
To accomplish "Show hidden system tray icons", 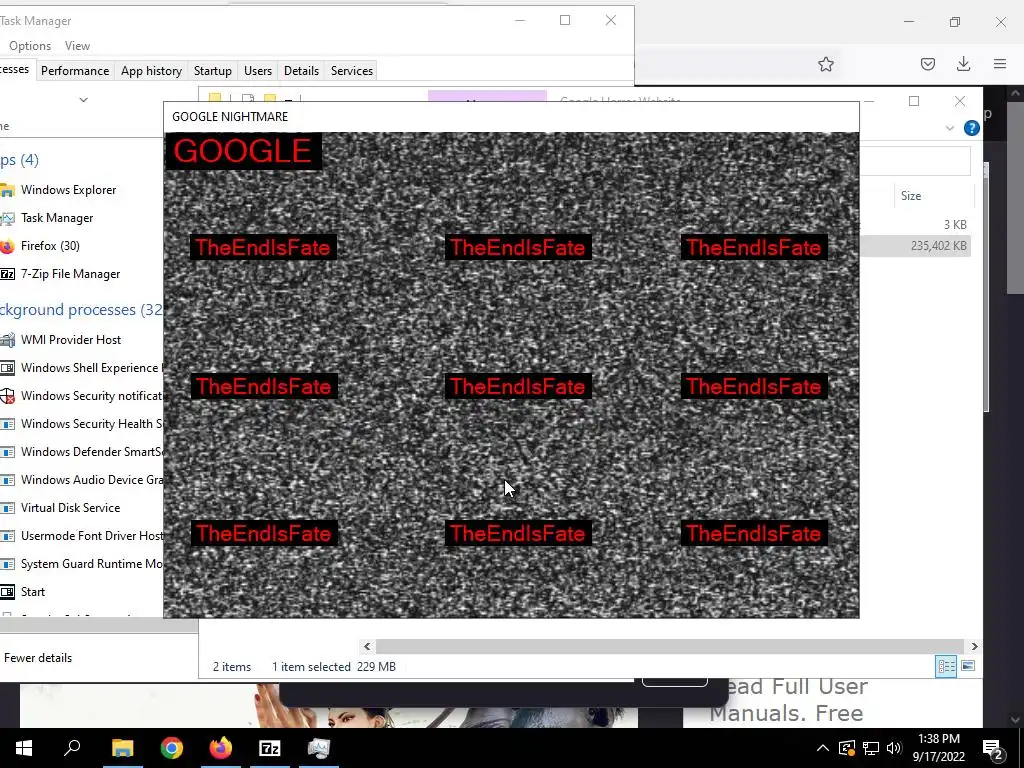I will (x=823, y=748).
